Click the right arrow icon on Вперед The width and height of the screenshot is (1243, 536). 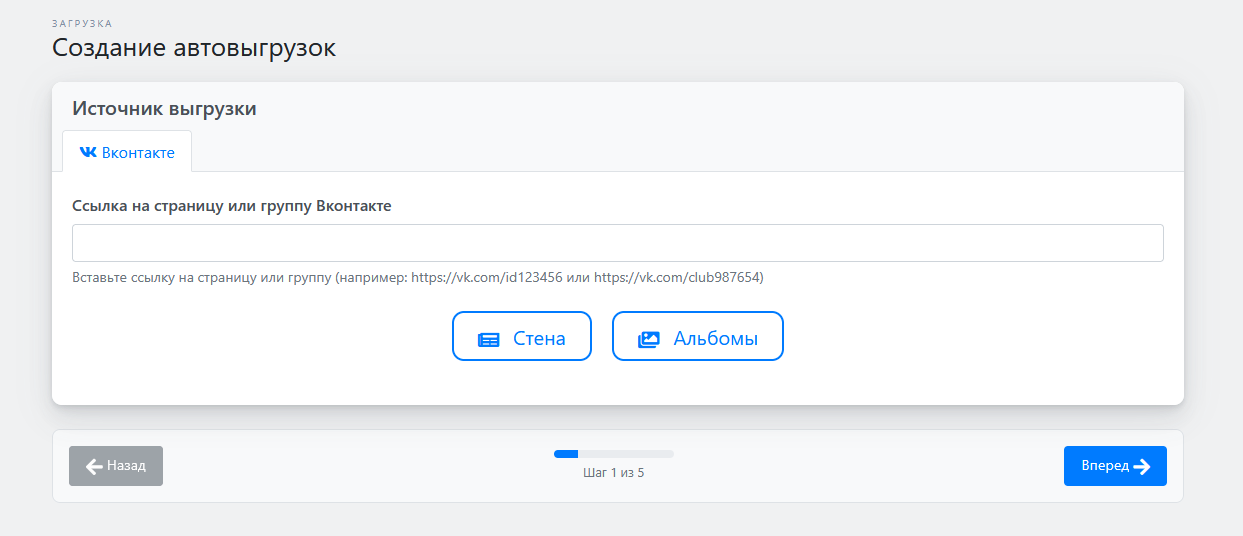pyautogui.click(x=1142, y=466)
